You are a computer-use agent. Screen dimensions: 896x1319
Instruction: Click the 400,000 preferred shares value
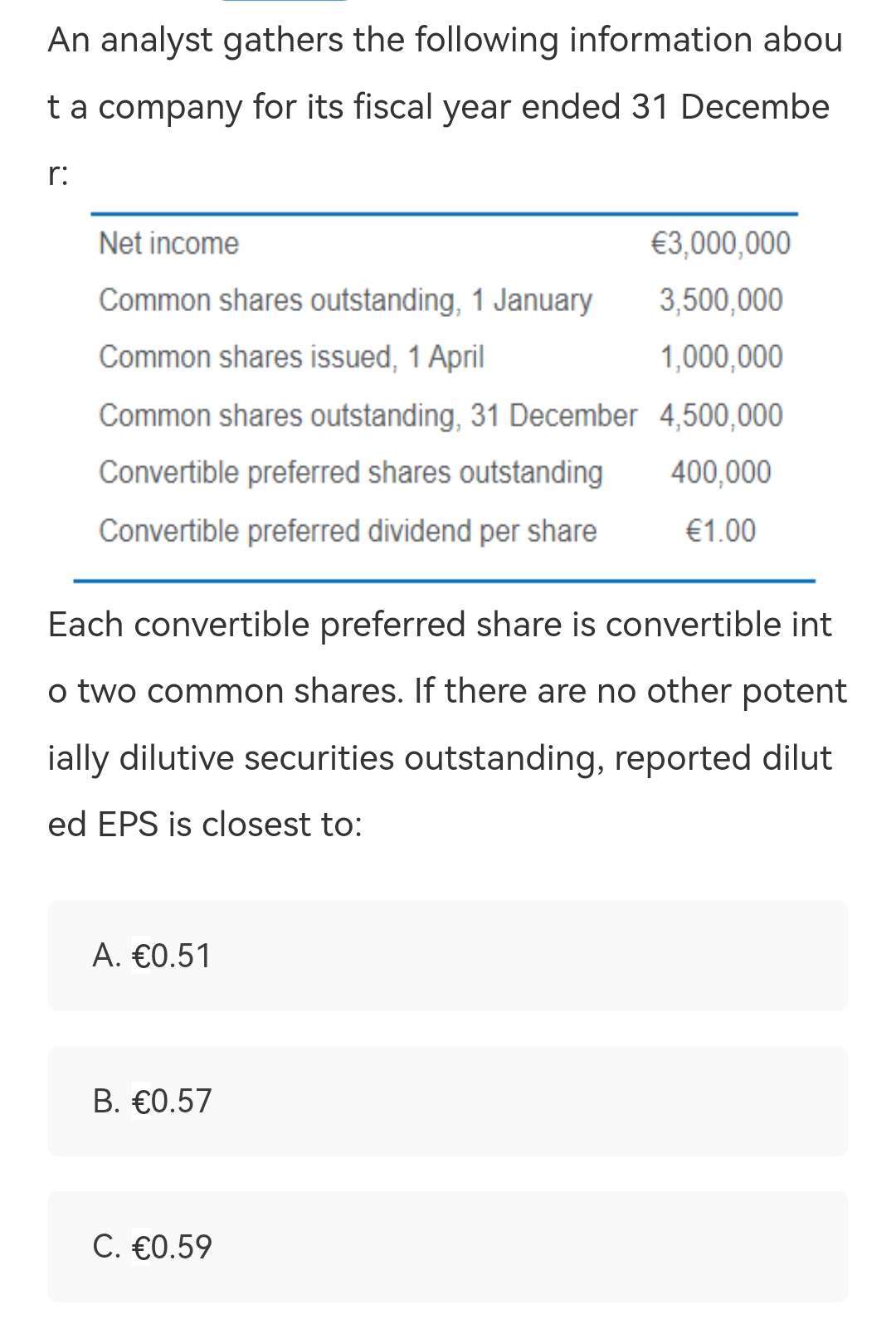point(720,472)
